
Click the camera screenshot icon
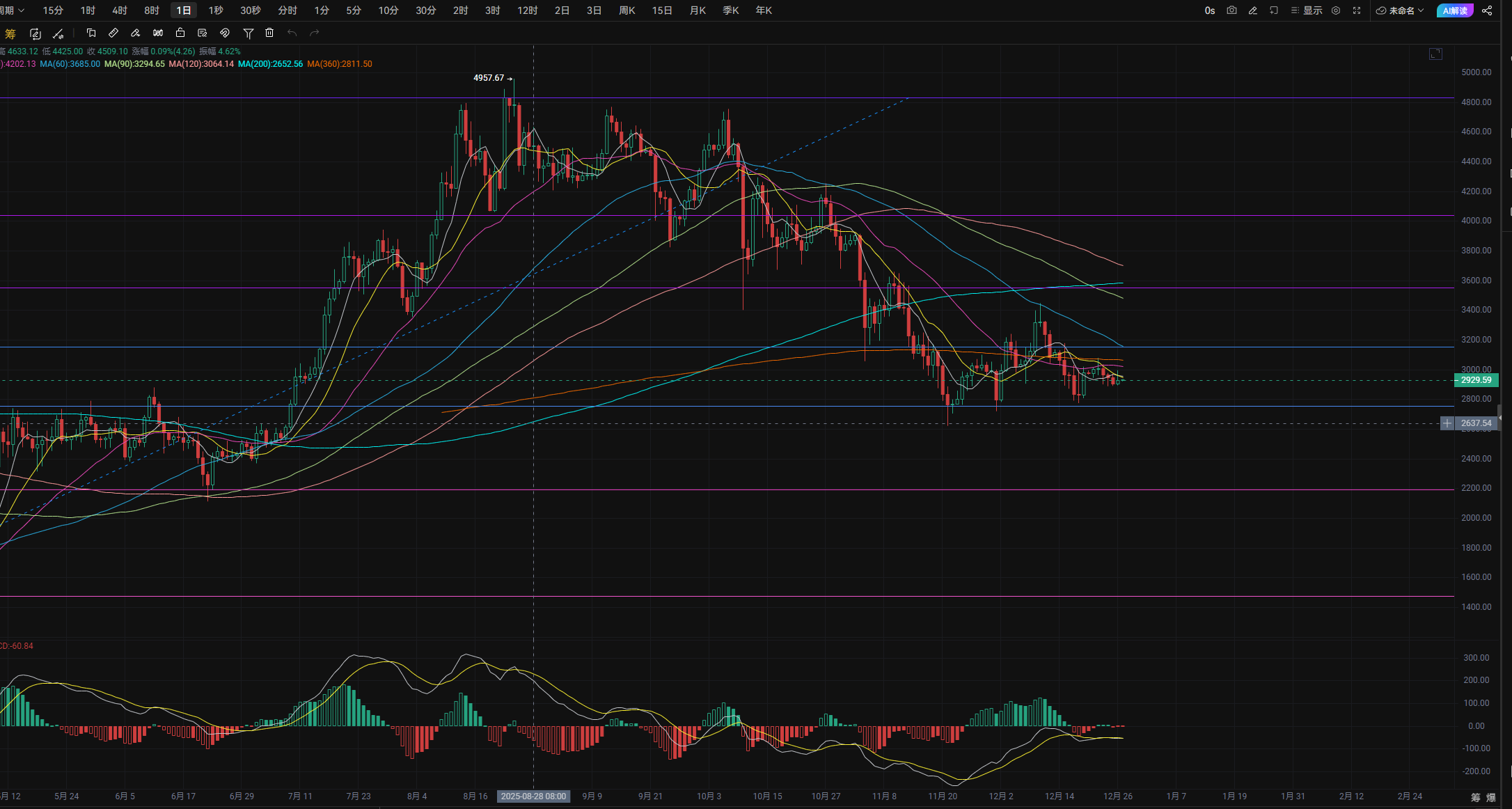pyautogui.click(x=1231, y=10)
